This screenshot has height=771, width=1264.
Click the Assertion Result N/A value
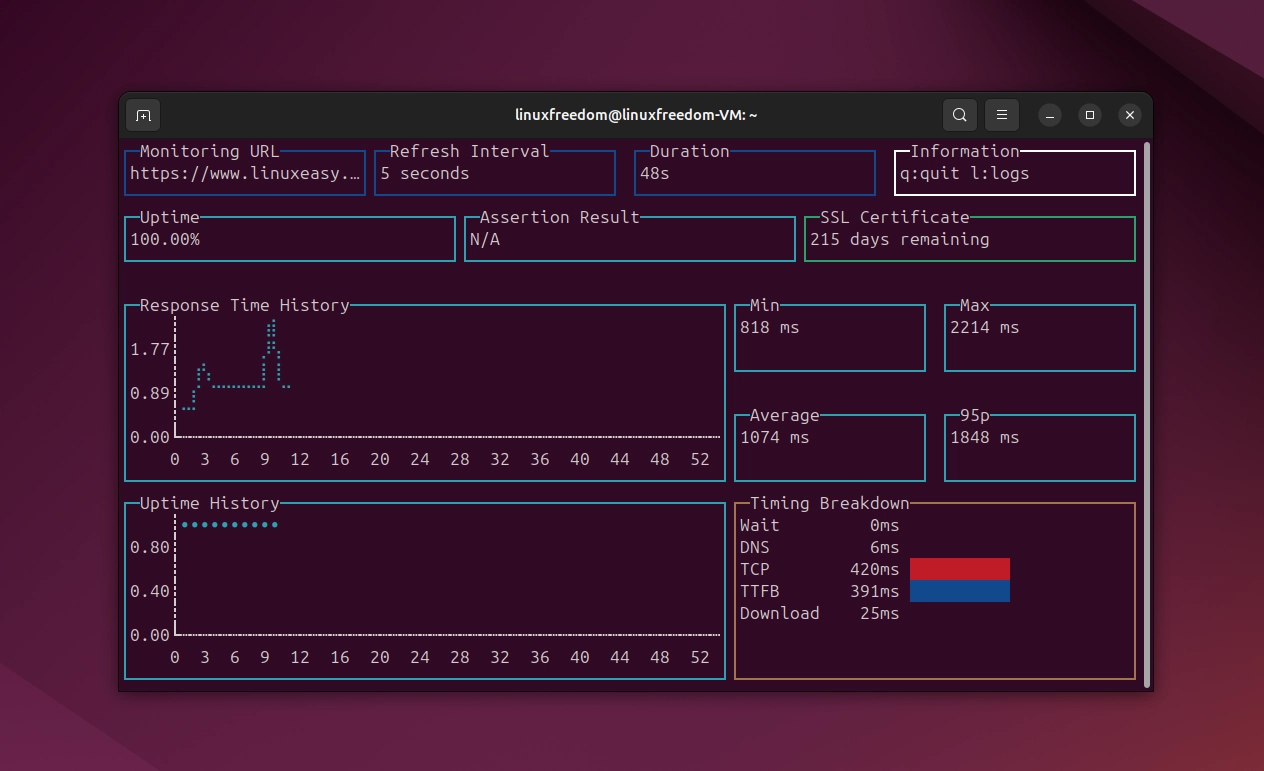point(484,240)
